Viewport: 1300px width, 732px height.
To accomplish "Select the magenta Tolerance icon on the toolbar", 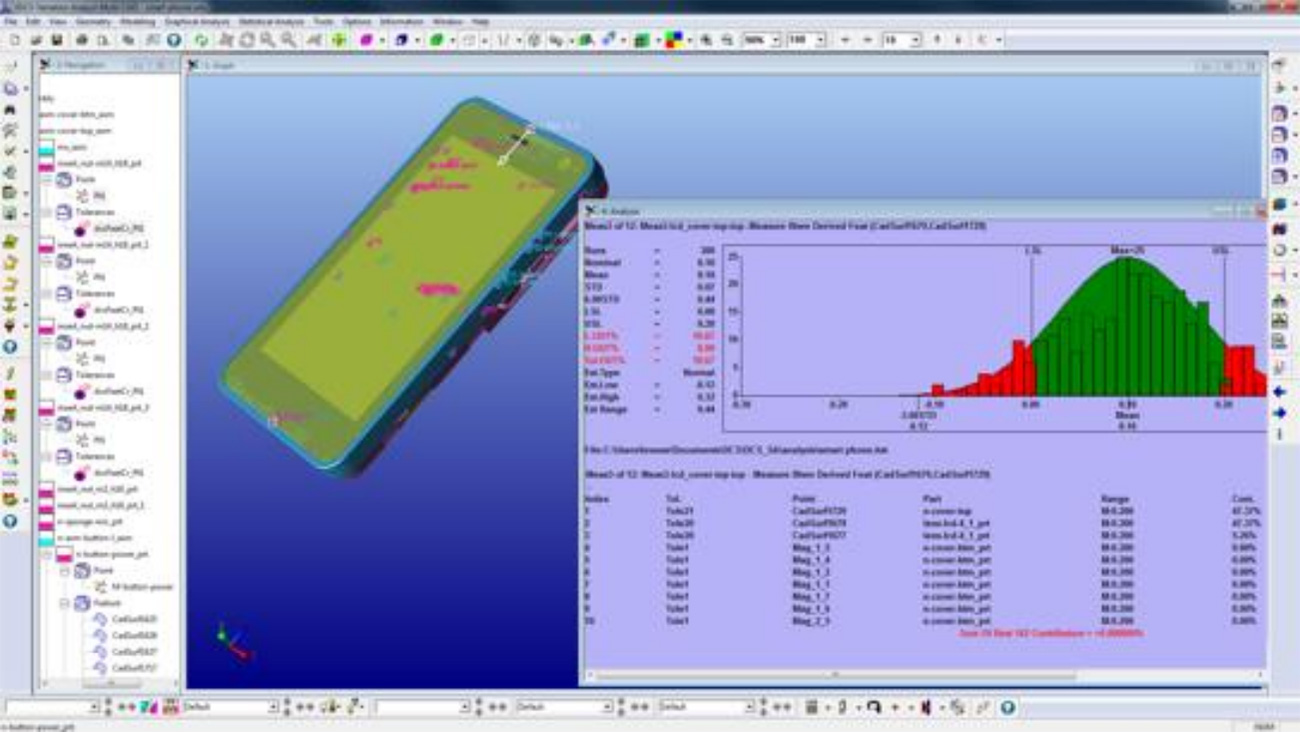I will coord(364,41).
